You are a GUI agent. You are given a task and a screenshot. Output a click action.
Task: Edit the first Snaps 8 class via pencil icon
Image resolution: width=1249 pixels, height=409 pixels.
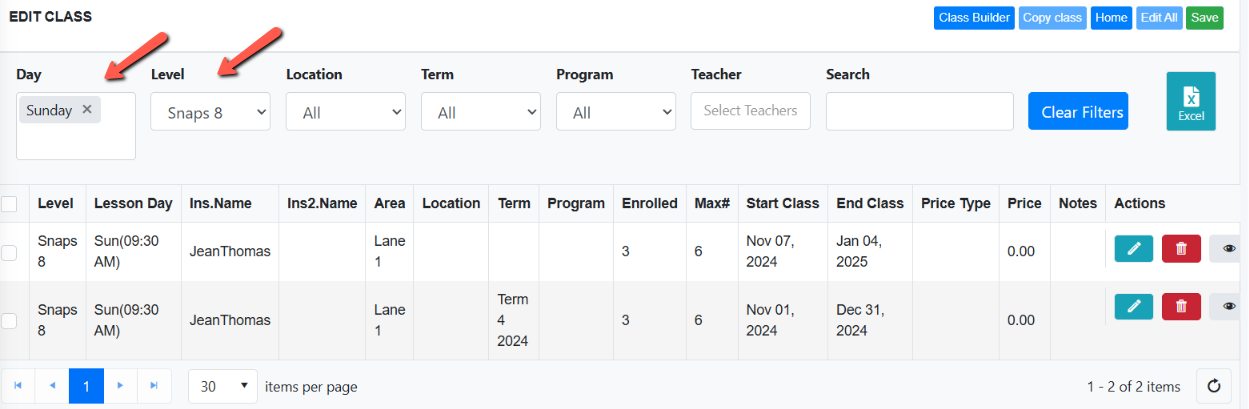tap(1134, 249)
